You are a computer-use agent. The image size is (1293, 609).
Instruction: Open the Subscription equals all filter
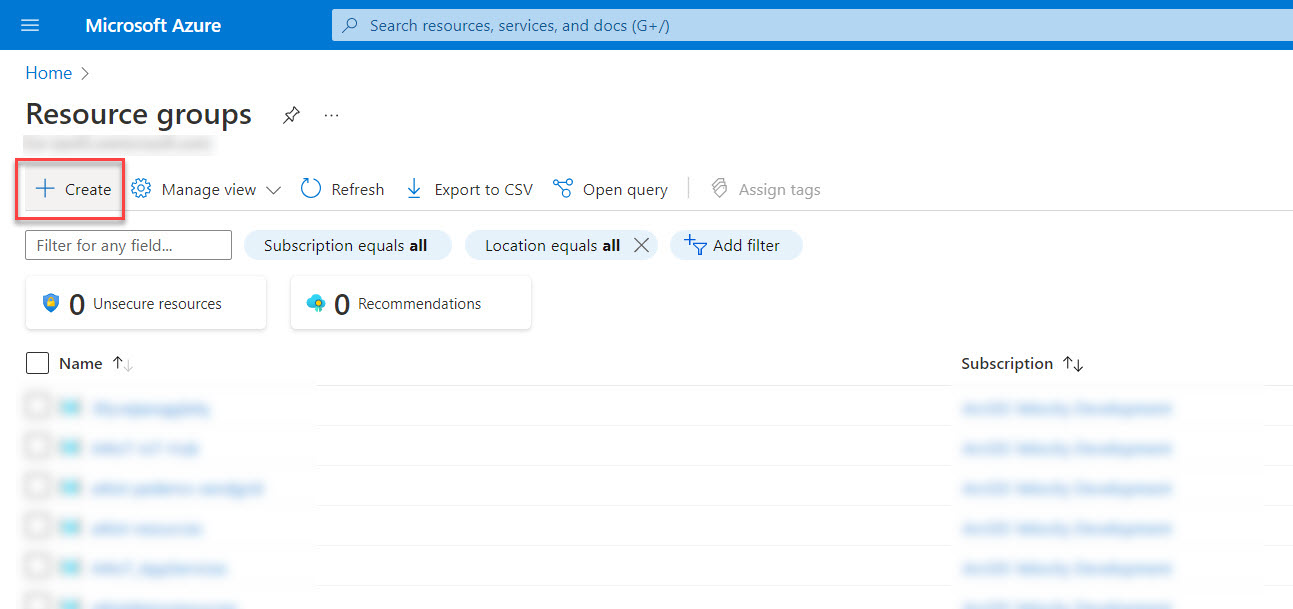click(x=347, y=244)
